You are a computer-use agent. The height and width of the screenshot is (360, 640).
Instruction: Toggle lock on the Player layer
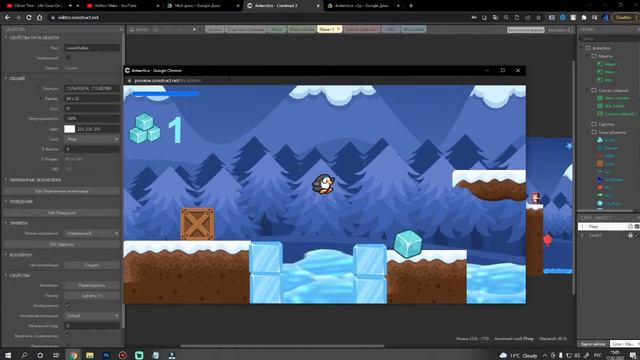coord(630,226)
